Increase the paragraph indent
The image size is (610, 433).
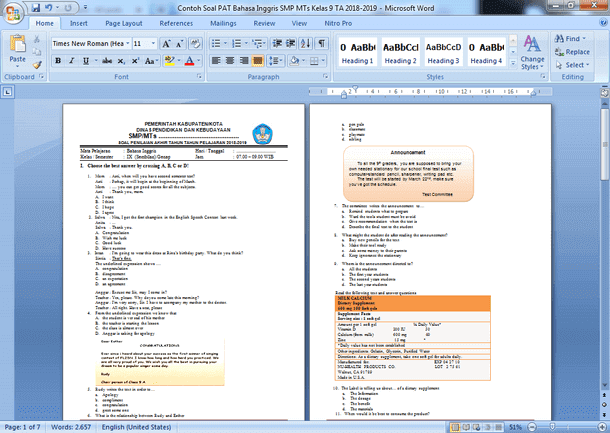click(291, 44)
